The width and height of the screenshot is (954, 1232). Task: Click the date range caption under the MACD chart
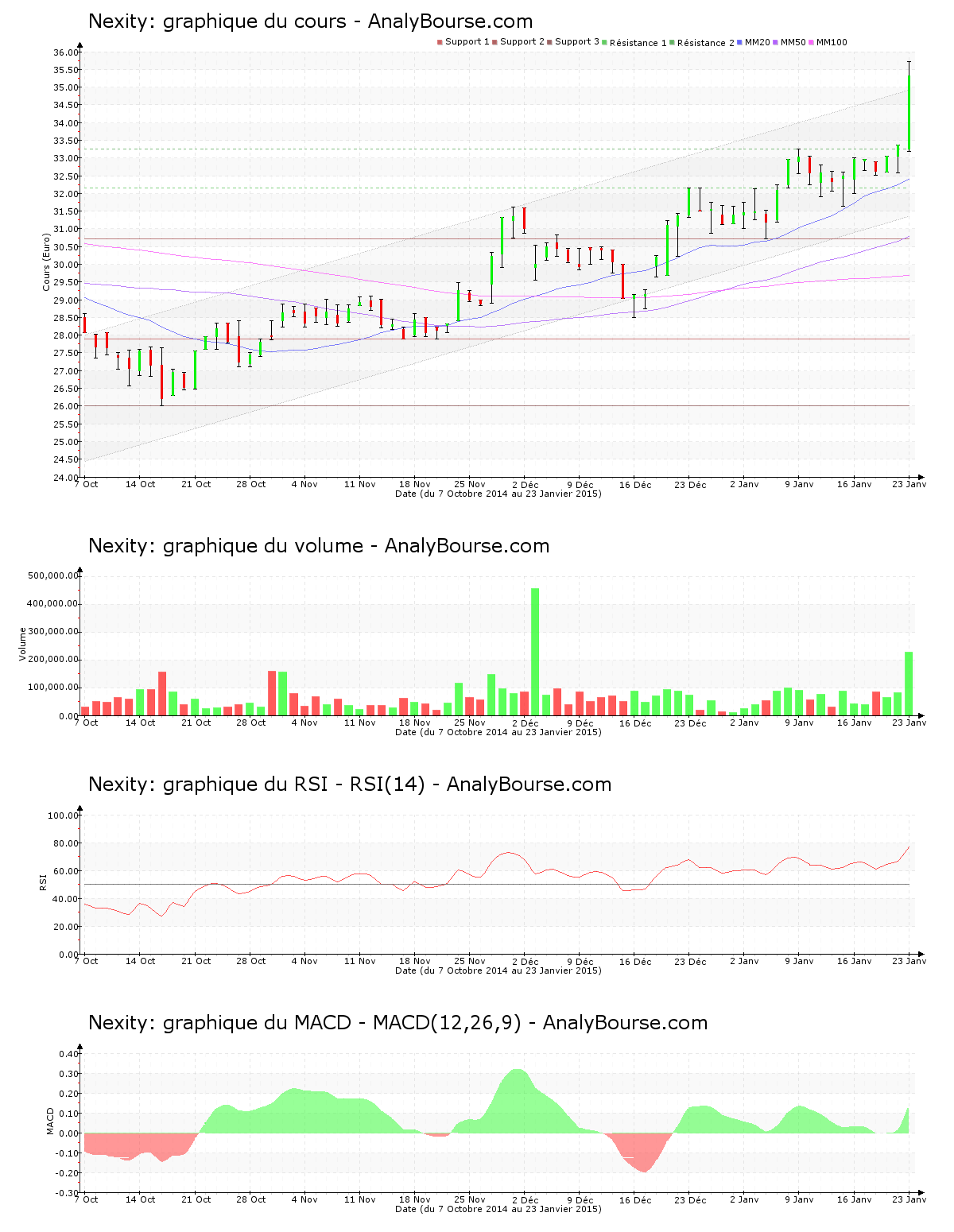[x=498, y=1209]
